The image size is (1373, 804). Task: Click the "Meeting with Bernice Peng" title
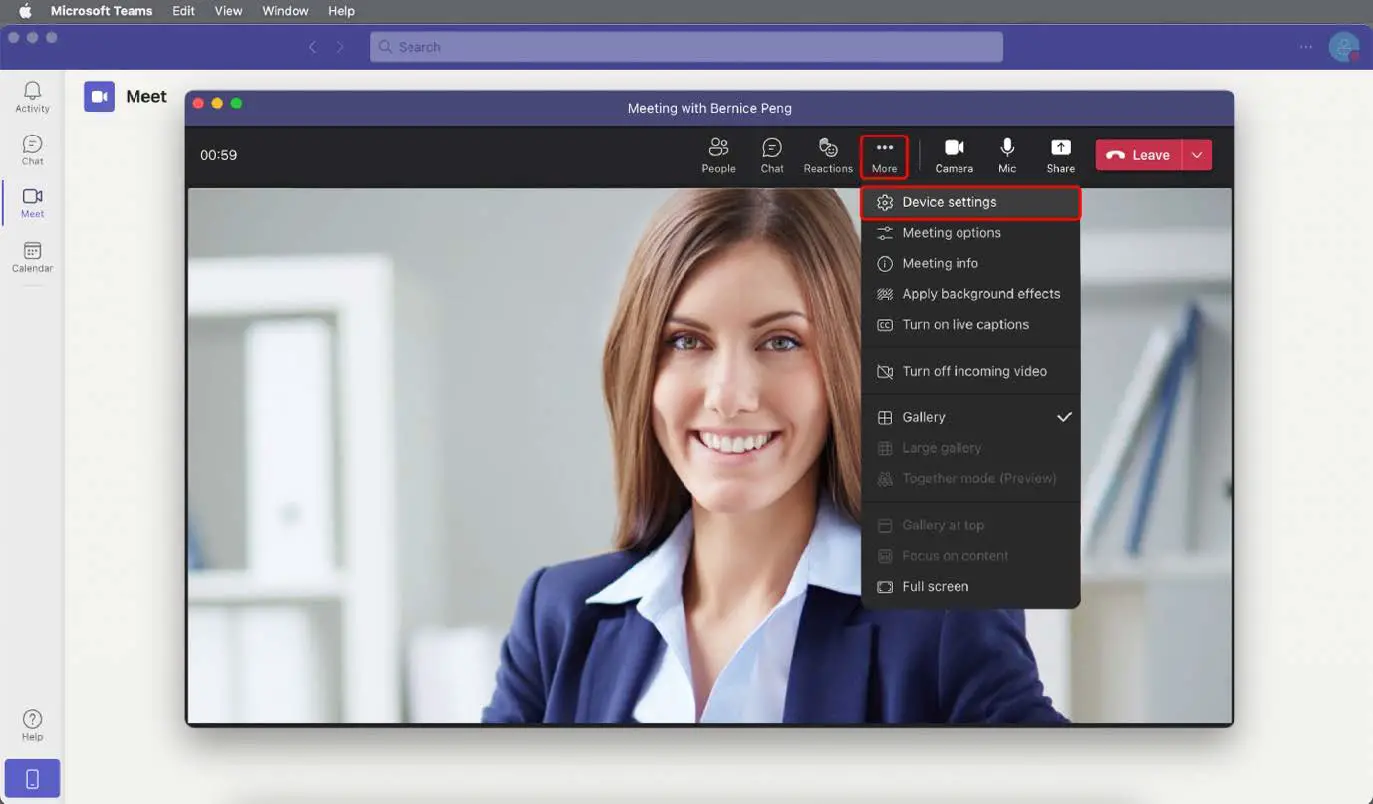coord(709,108)
